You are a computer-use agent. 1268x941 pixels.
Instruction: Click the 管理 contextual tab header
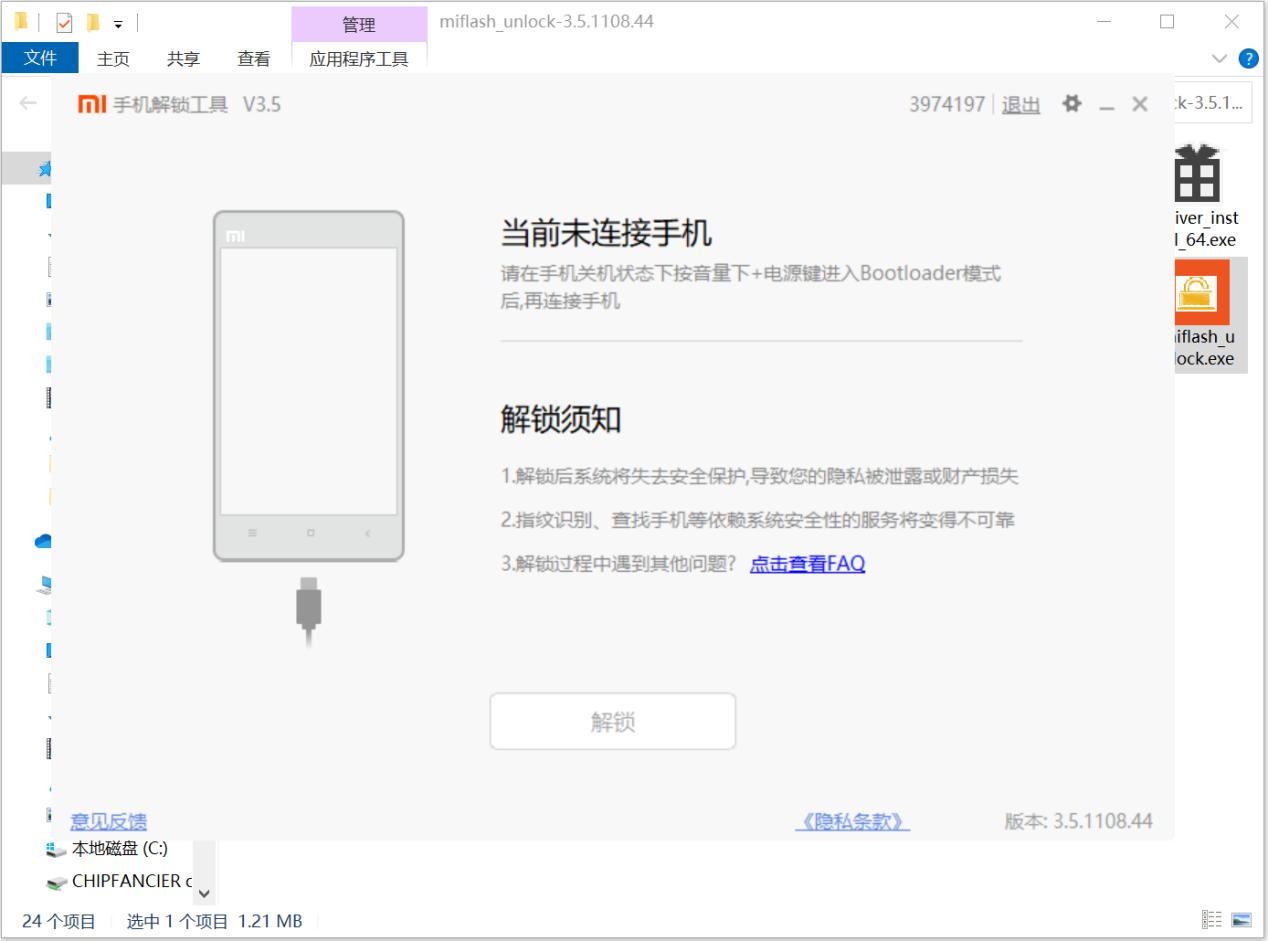[x=359, y=25]
